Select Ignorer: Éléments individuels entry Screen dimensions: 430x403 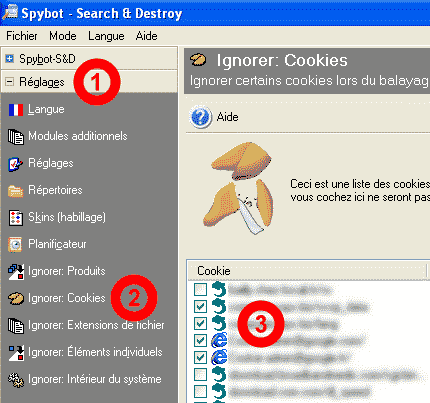95,352
